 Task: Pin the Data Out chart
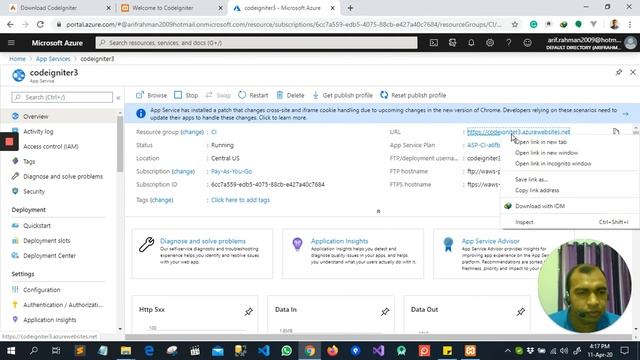[520, 312]
